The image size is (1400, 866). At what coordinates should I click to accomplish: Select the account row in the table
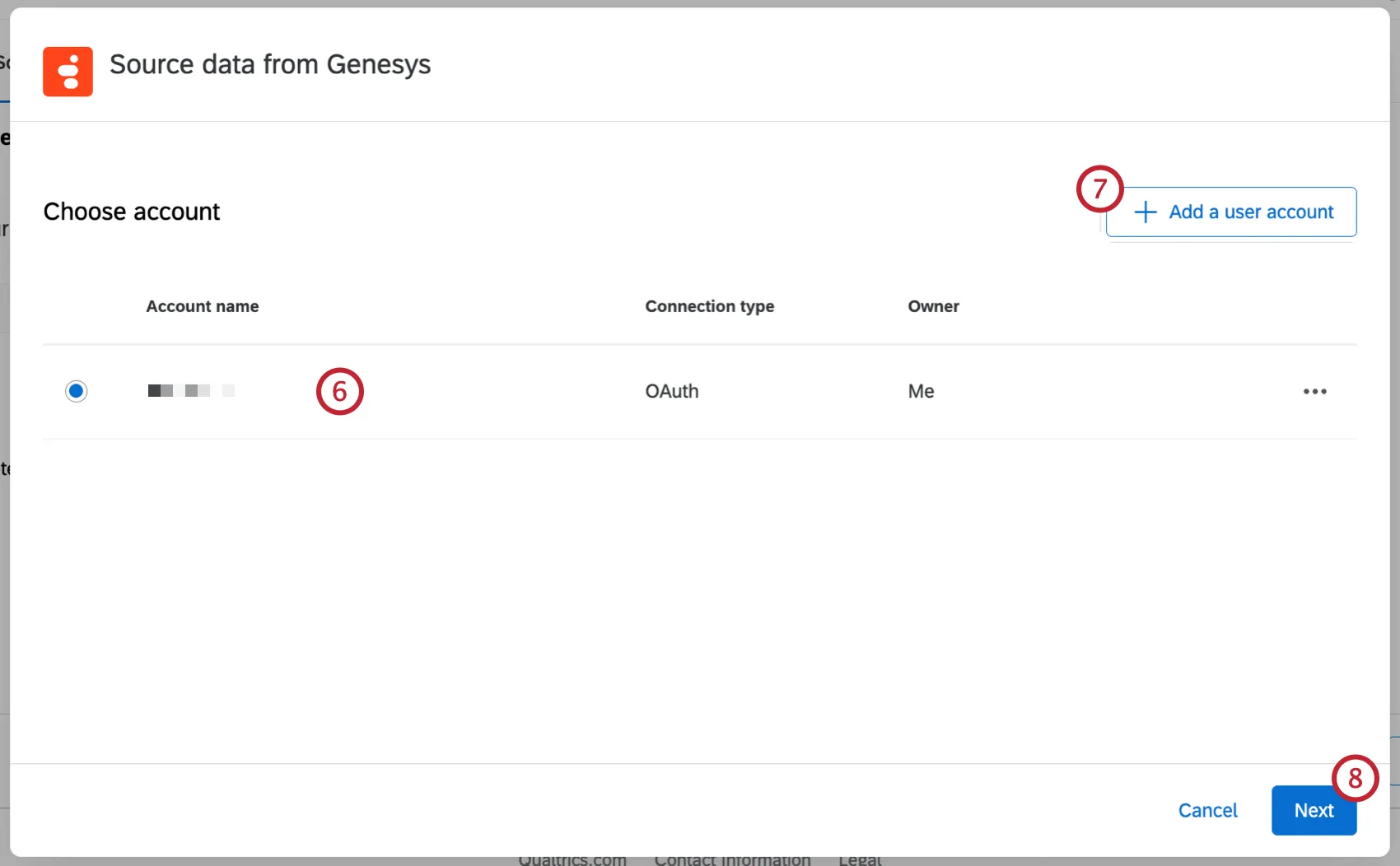tap(494, 391)
